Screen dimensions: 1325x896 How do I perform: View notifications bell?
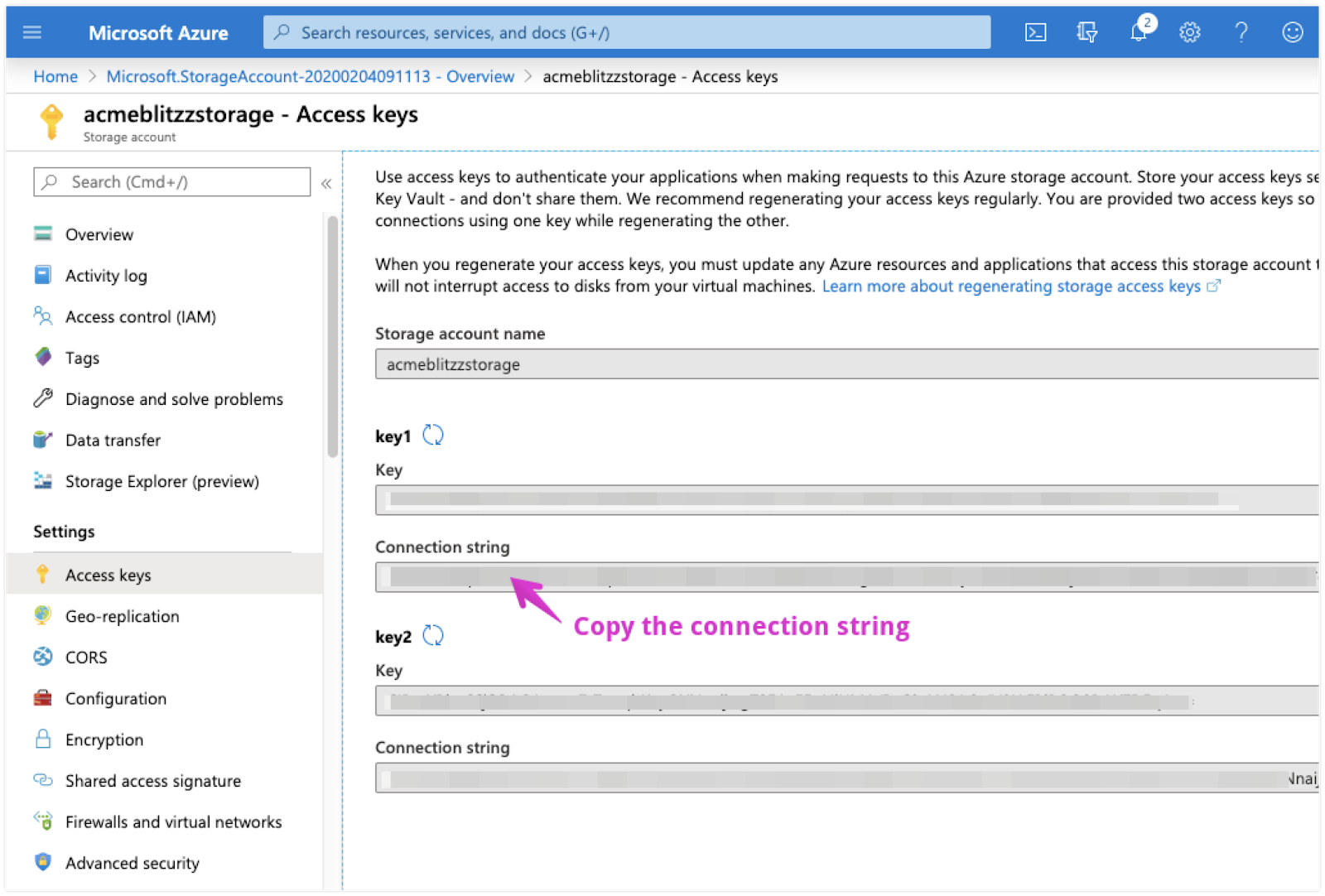click(x=1139, y=31)
